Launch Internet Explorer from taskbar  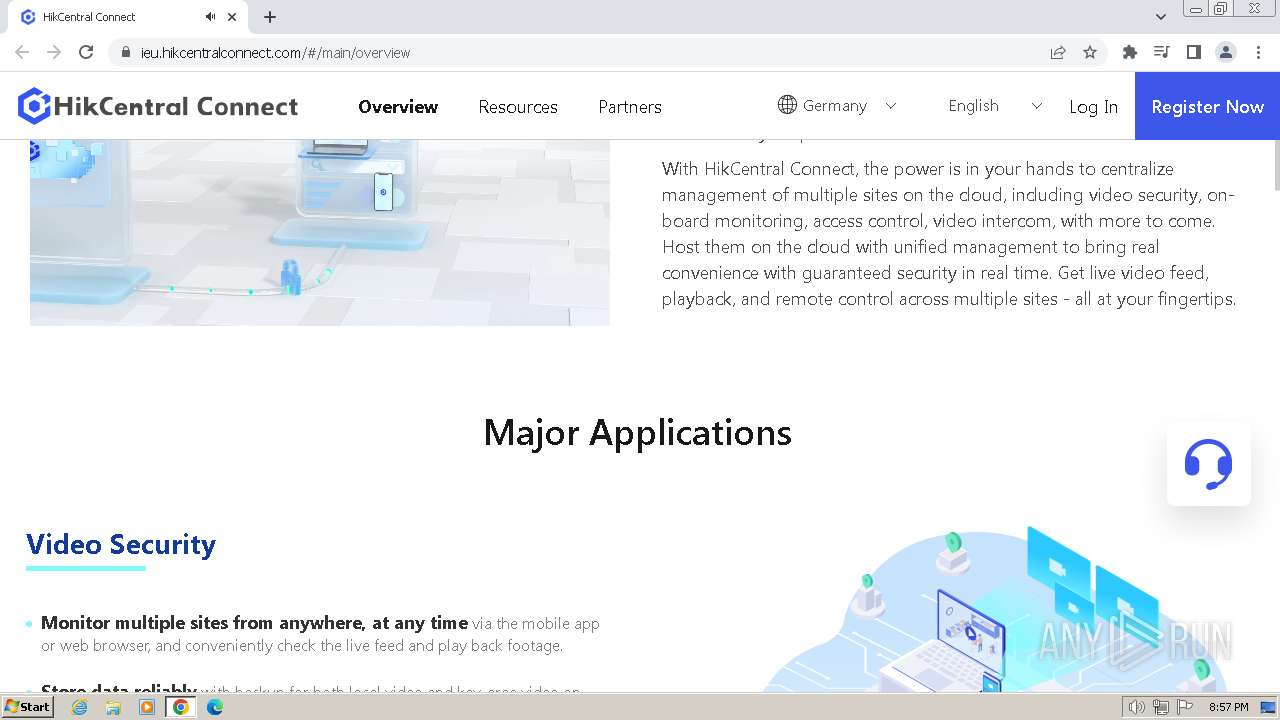tap(79, 707)
